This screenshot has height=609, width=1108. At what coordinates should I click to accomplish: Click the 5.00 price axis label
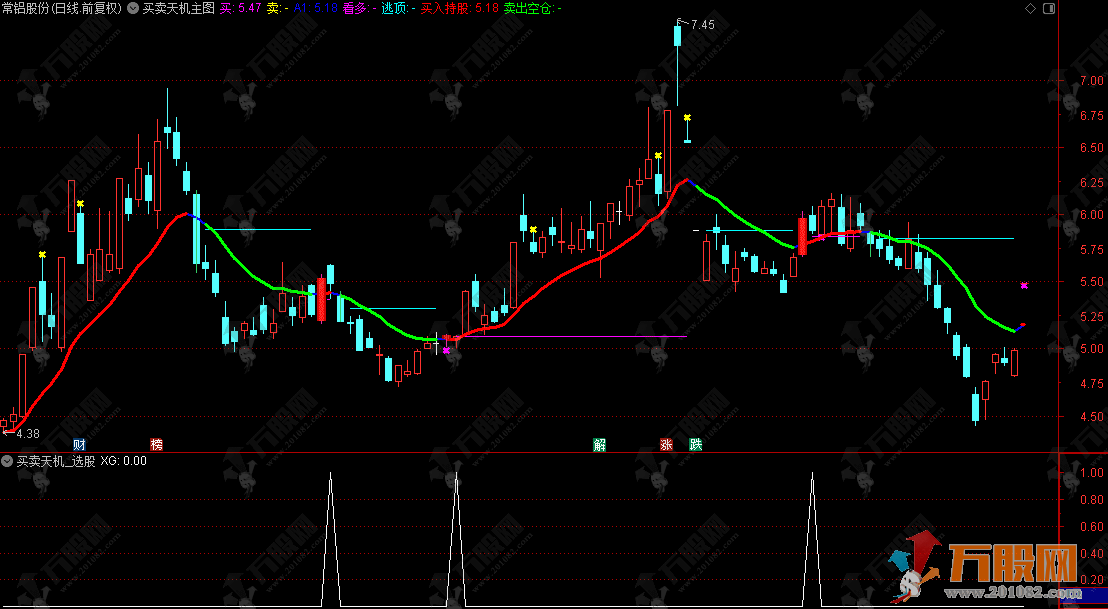(x=1092, y=349)
